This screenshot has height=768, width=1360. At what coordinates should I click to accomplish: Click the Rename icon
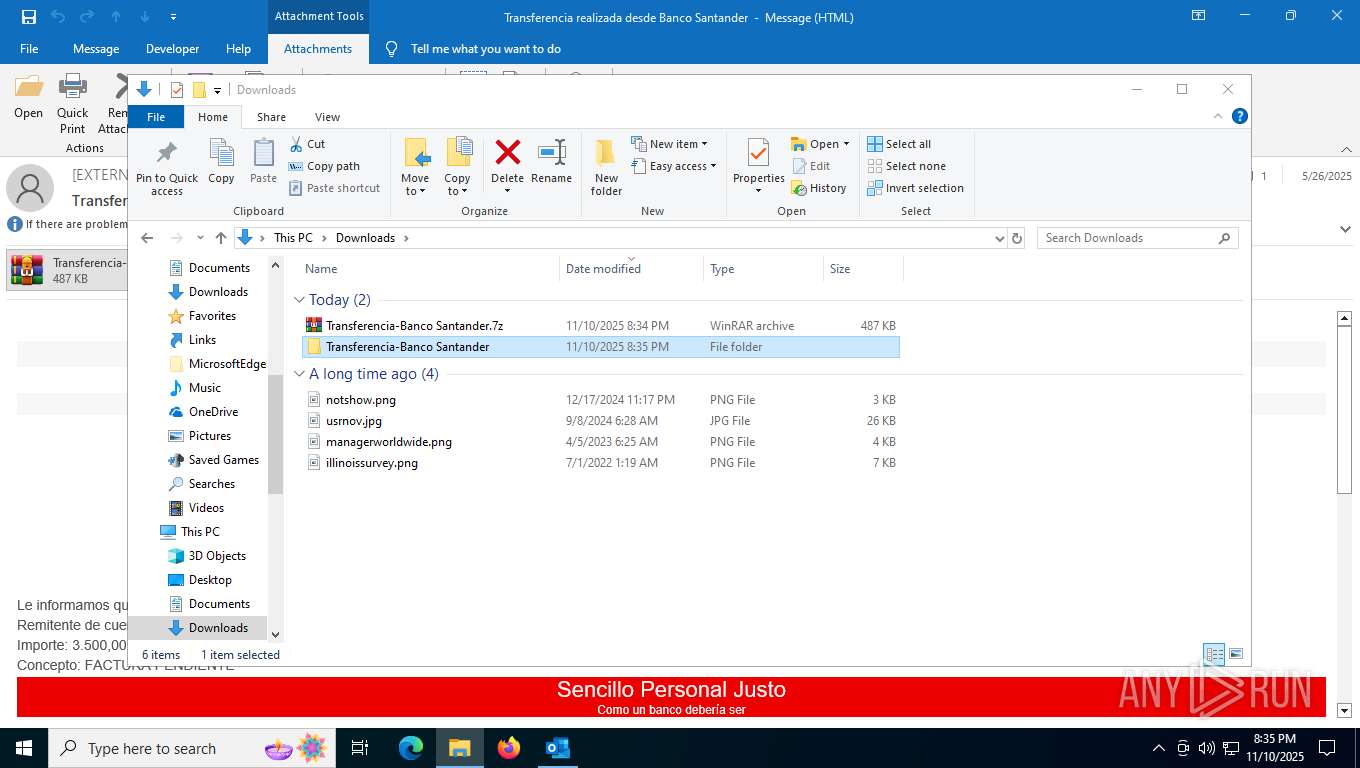pyautogui.click(x=552, y=152)
